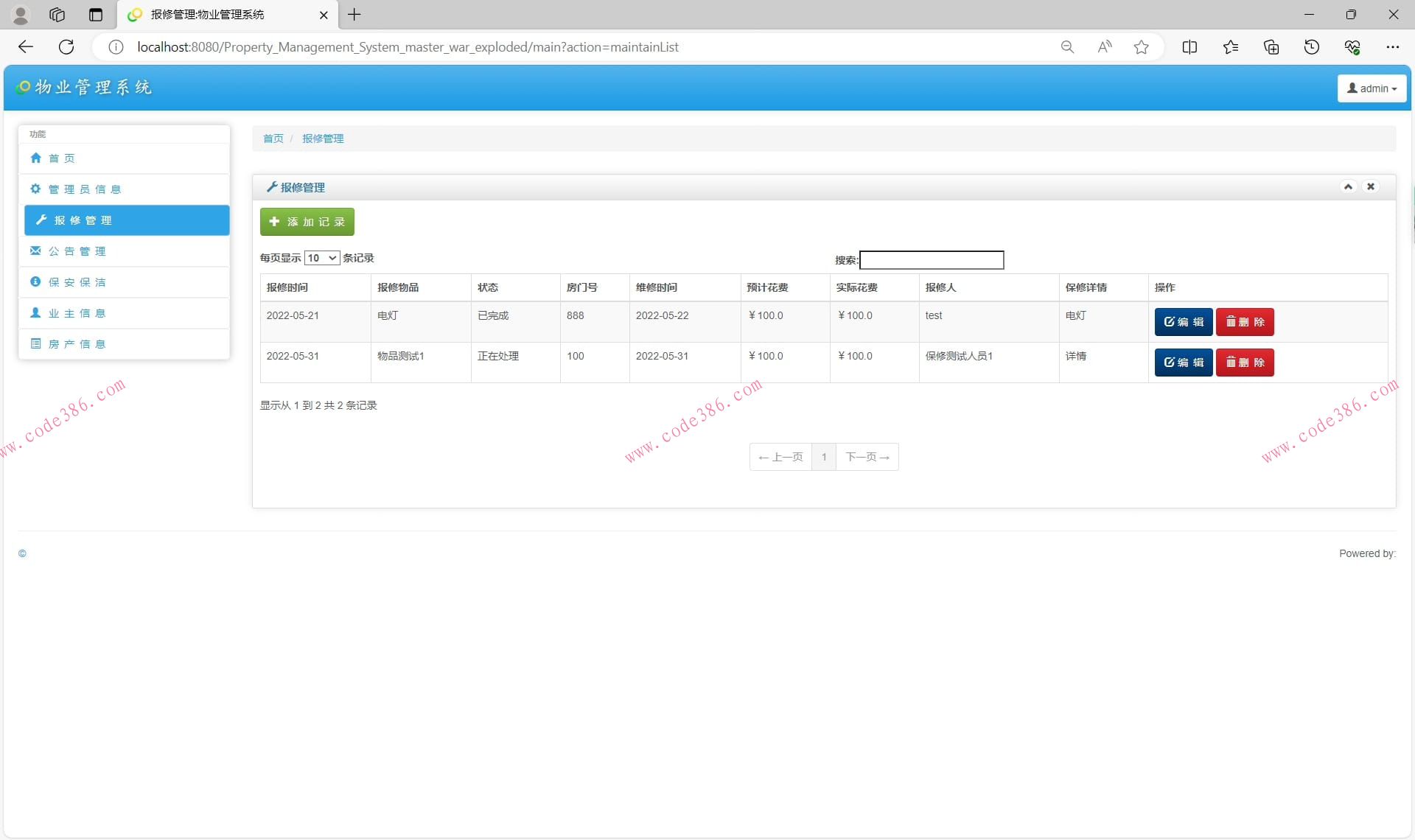This screenshot has width=1415, height=840.
Task: Open the admin user dropdown
Action: tap(1372, 88)
